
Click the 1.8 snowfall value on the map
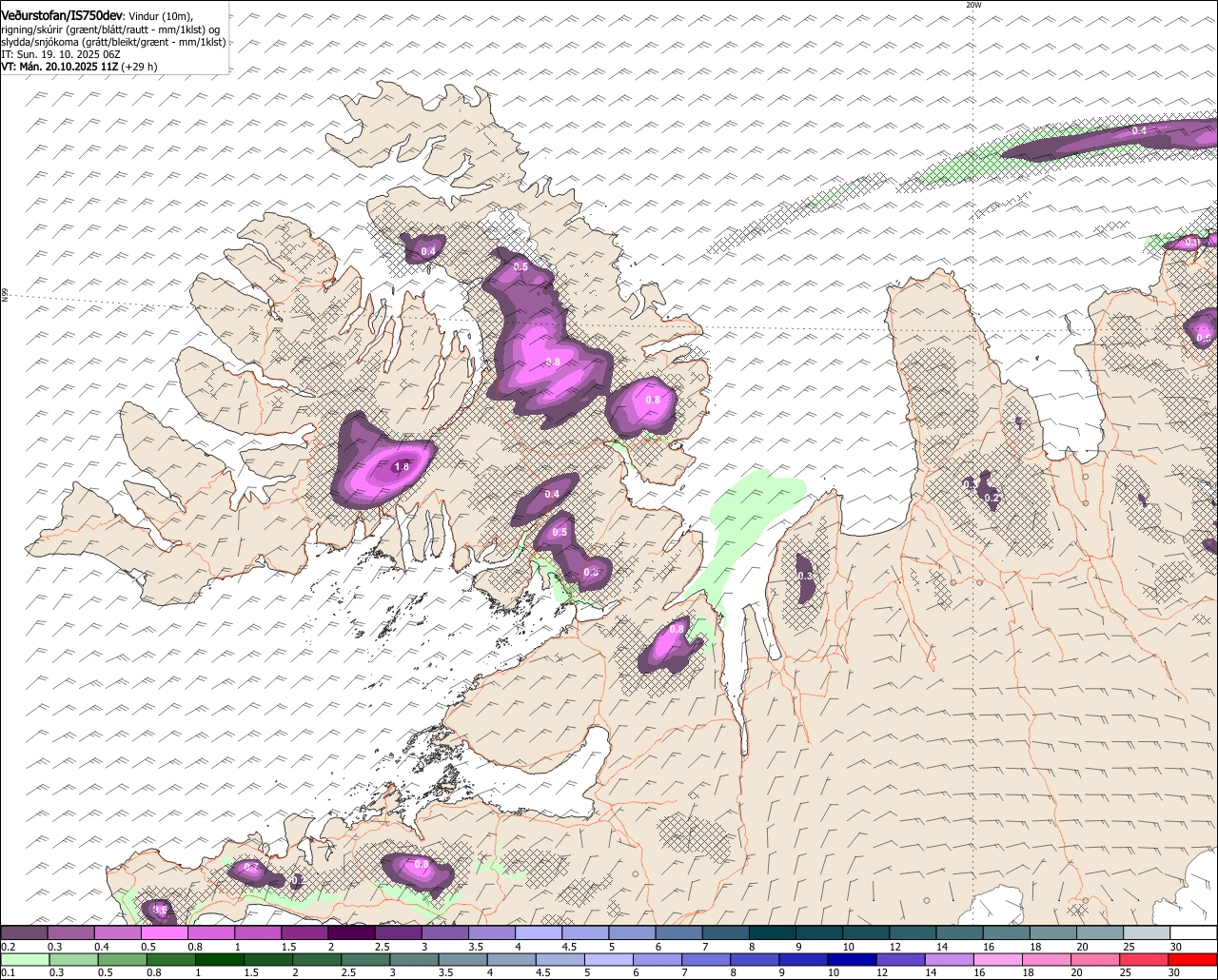click(402, 467)
